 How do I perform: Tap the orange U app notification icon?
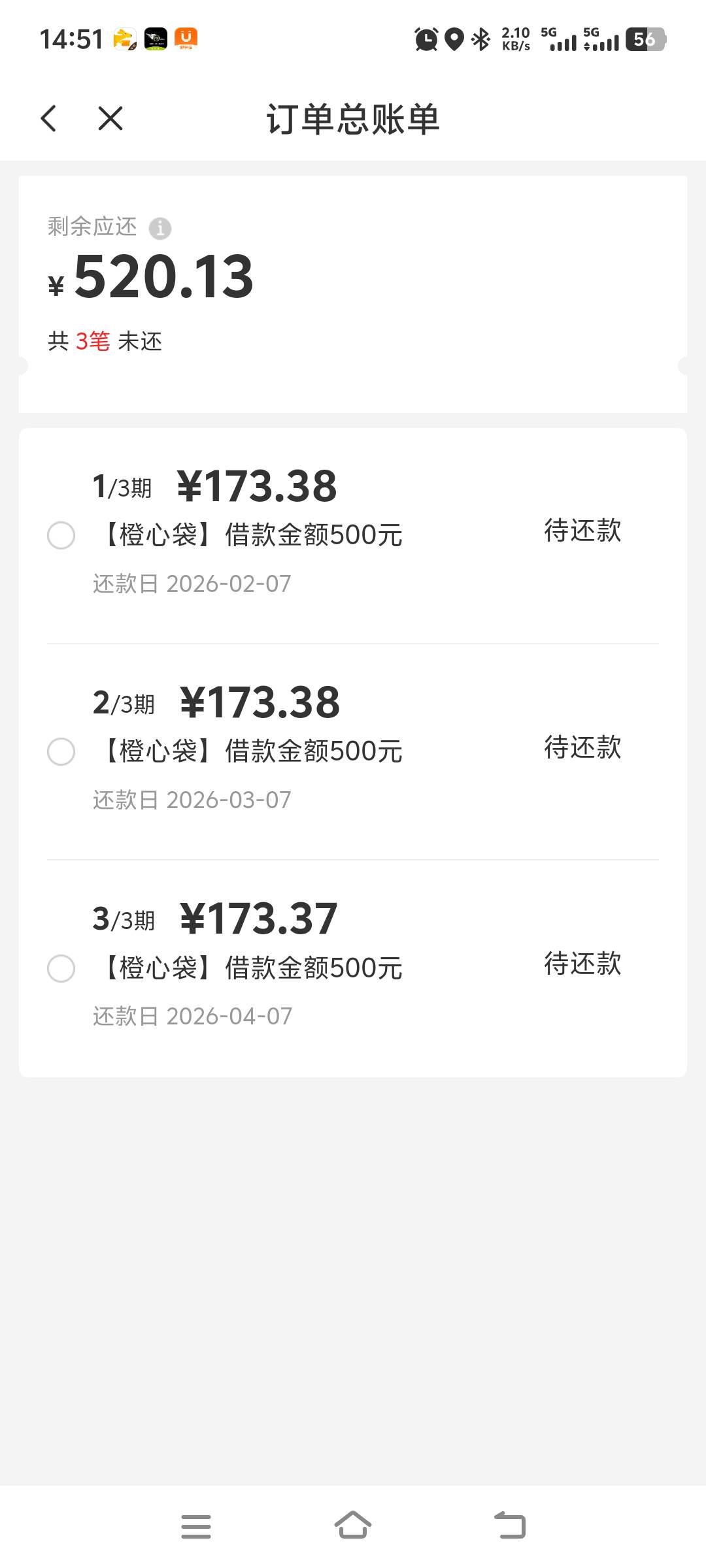tap(186, 39)
